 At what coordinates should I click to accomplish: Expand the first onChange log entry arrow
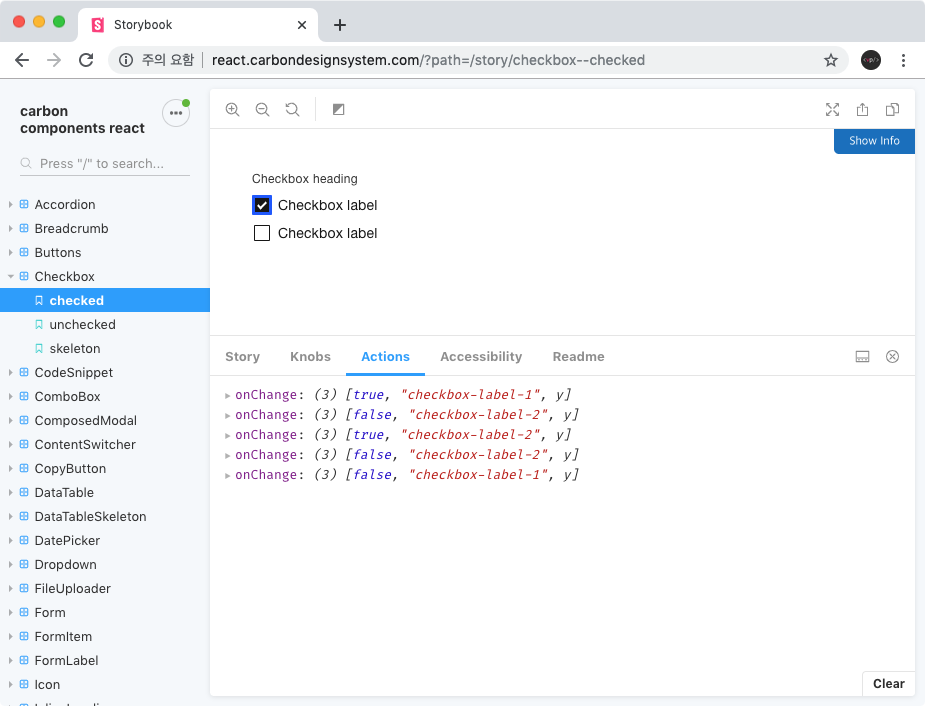228,395
